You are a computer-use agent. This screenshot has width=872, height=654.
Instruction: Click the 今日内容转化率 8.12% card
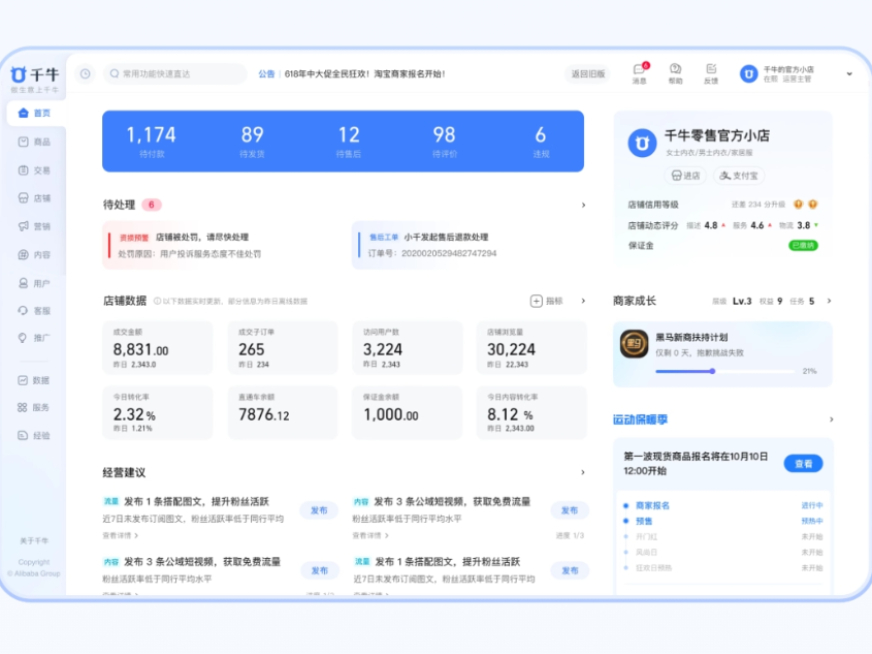pyautogui.click(x=532, y=413)
